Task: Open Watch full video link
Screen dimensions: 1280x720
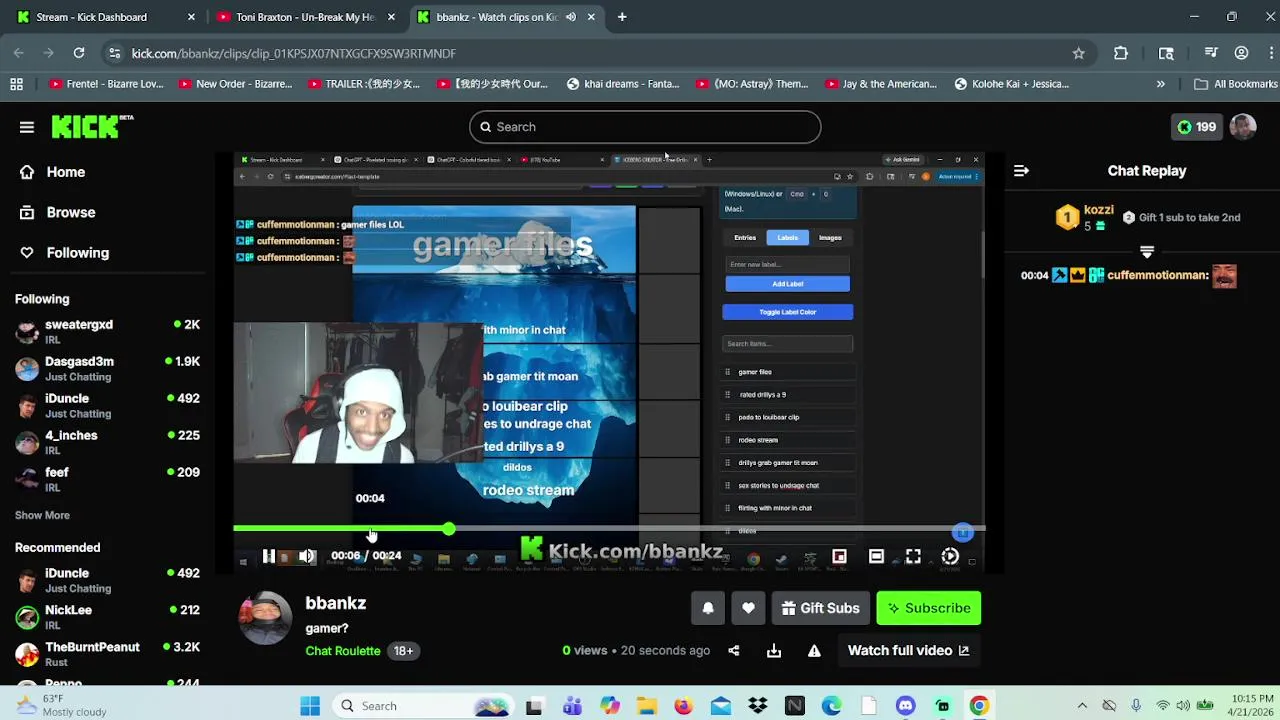Action: [x=909, y=651]
